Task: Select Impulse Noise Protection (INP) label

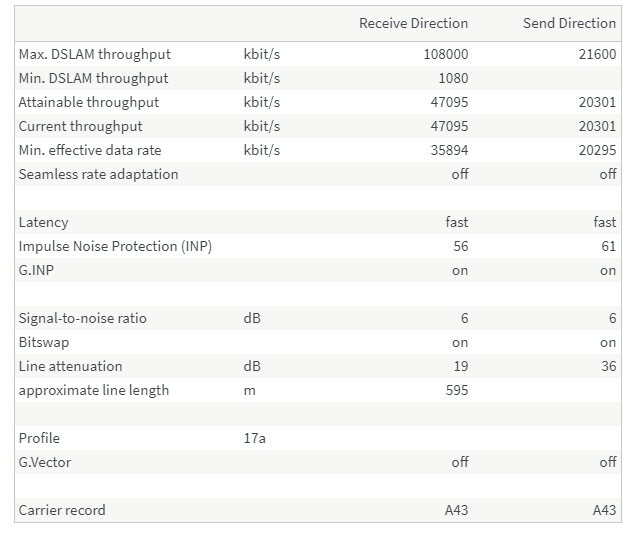Action: (115, 246)
